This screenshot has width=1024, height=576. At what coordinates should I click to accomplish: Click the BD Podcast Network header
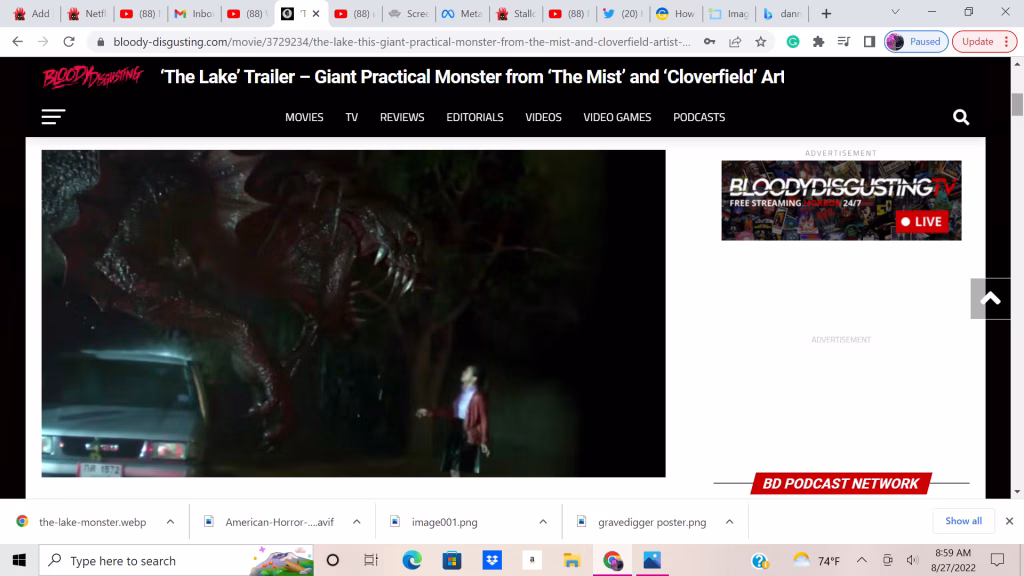coord(841,484)
